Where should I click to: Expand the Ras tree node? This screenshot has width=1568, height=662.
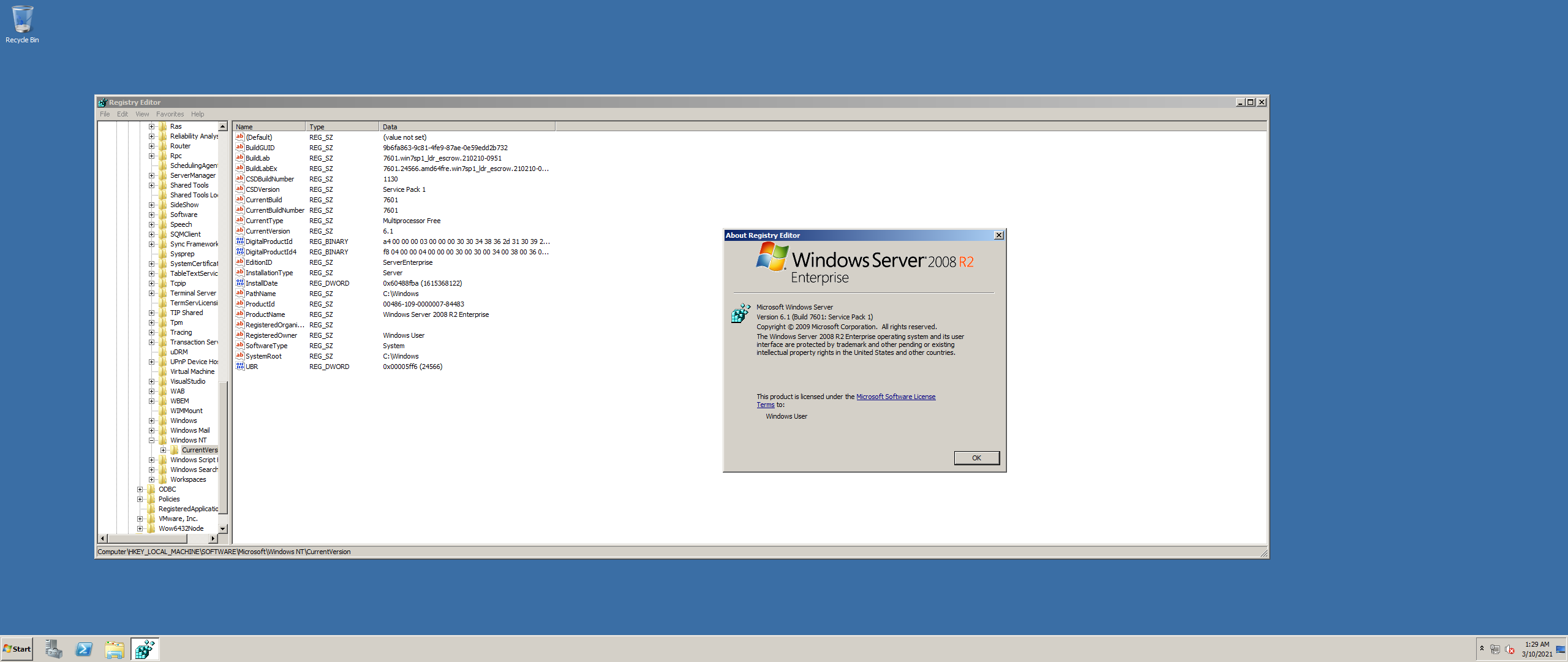(151, 126)
